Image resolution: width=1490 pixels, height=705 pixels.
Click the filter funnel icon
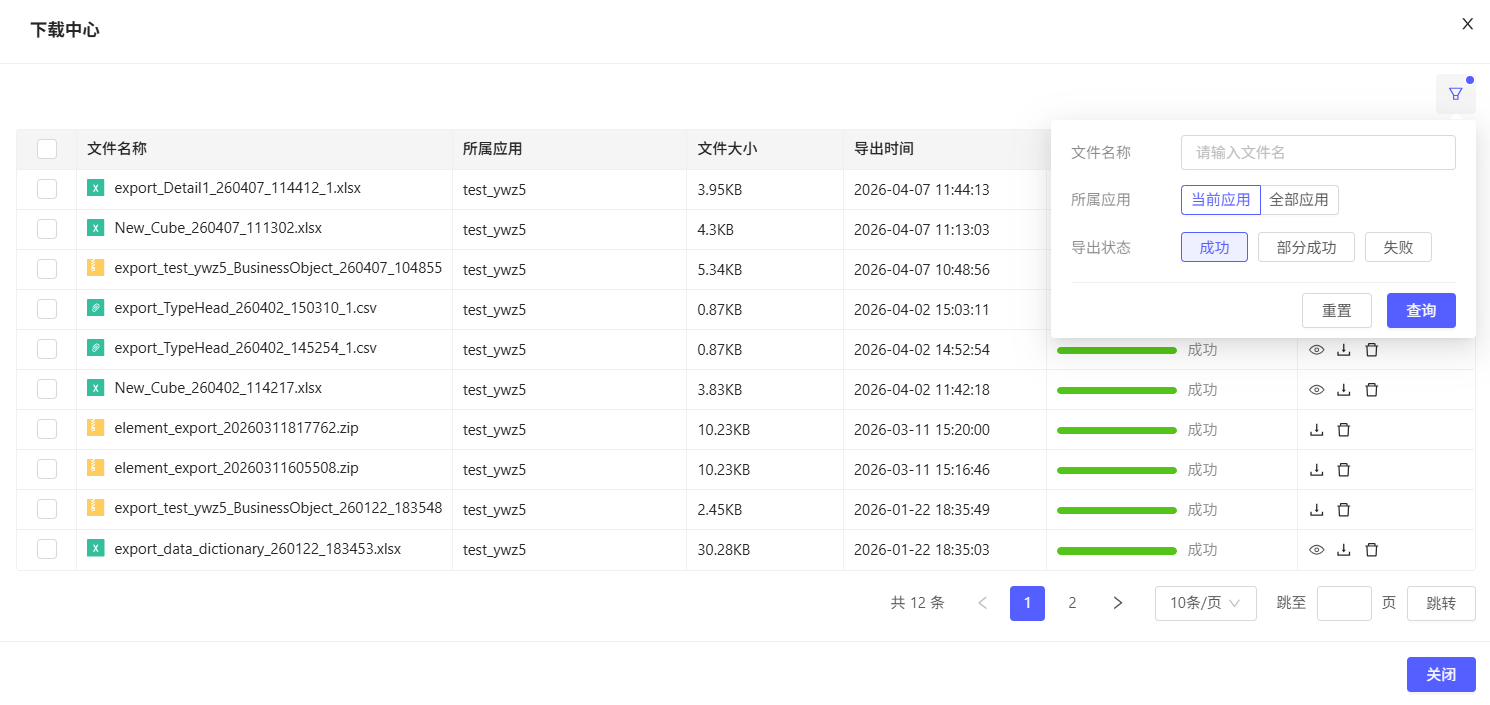1455,94
